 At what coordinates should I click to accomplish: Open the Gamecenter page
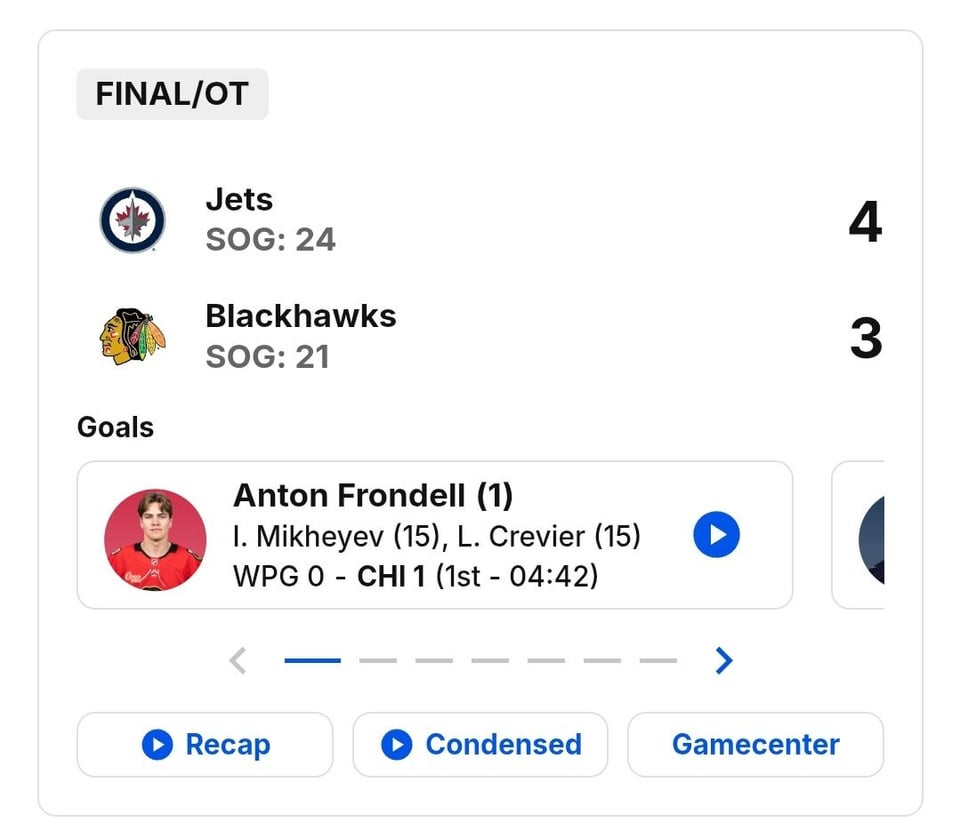point(755,745)
